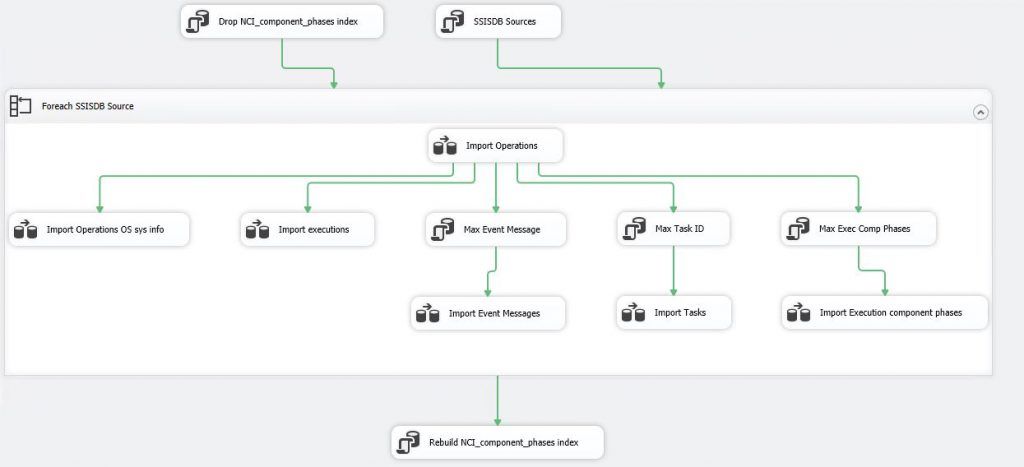The width and height of the screenshot is (1024, 467).
Task: Select the Max Task ID task label
Action: [680, 229]
